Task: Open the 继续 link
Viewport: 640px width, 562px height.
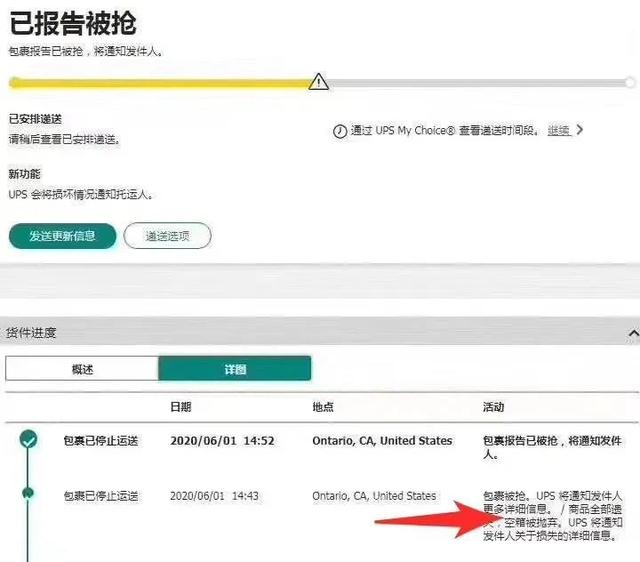Action: point(558,131)
